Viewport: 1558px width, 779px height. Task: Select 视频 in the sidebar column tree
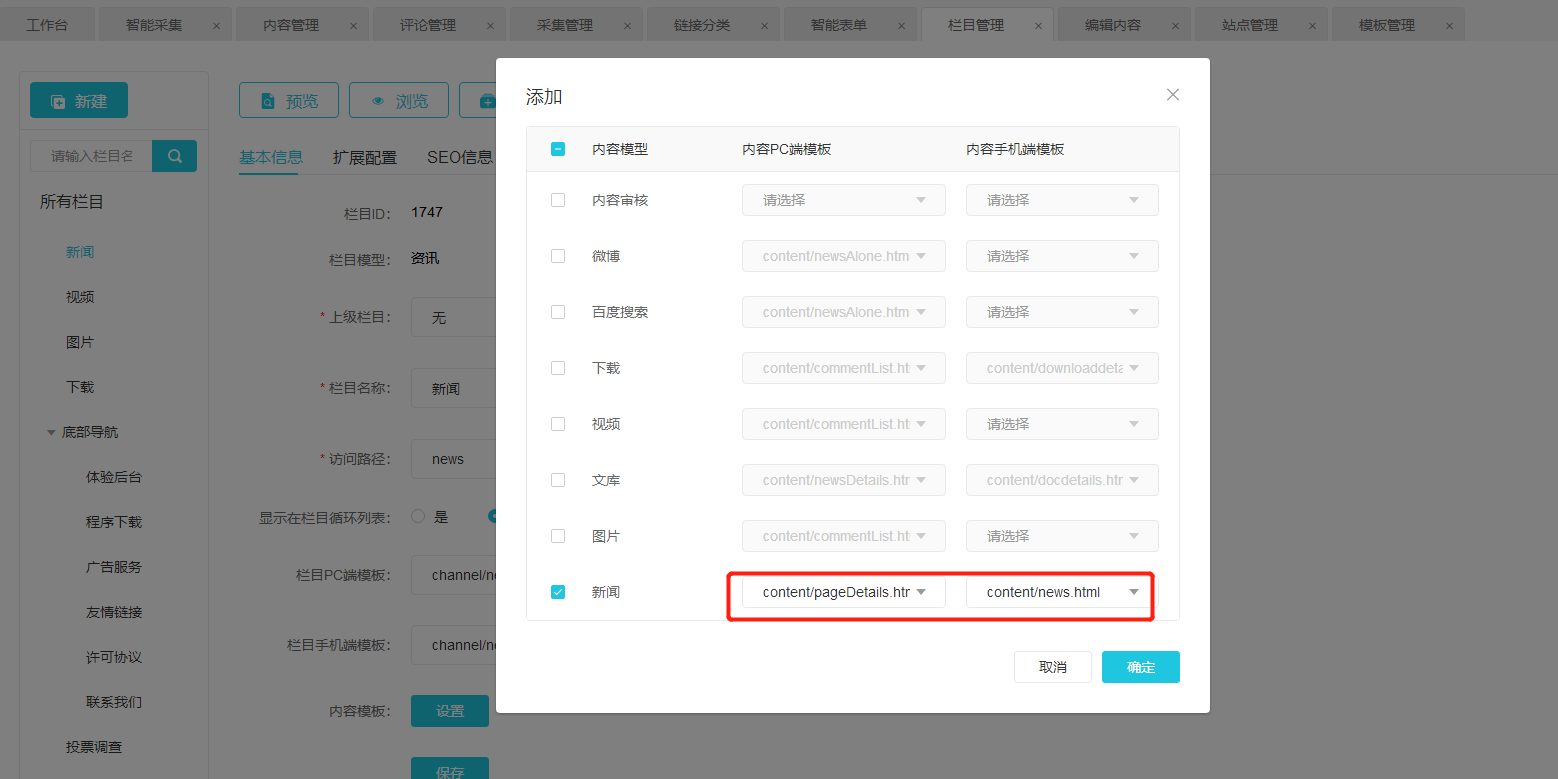(x=80, y=297)
